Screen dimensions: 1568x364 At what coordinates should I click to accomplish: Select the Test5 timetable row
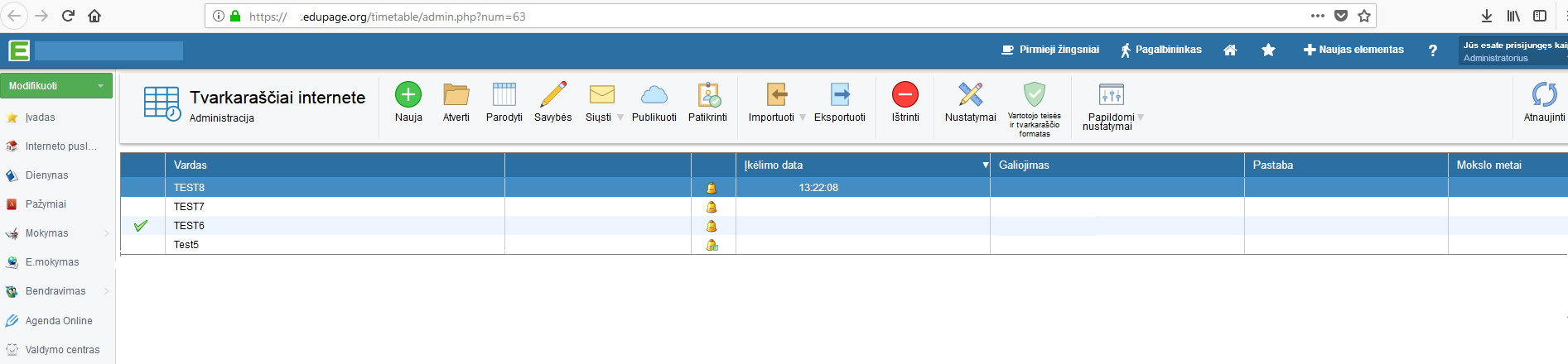(186, 245)
